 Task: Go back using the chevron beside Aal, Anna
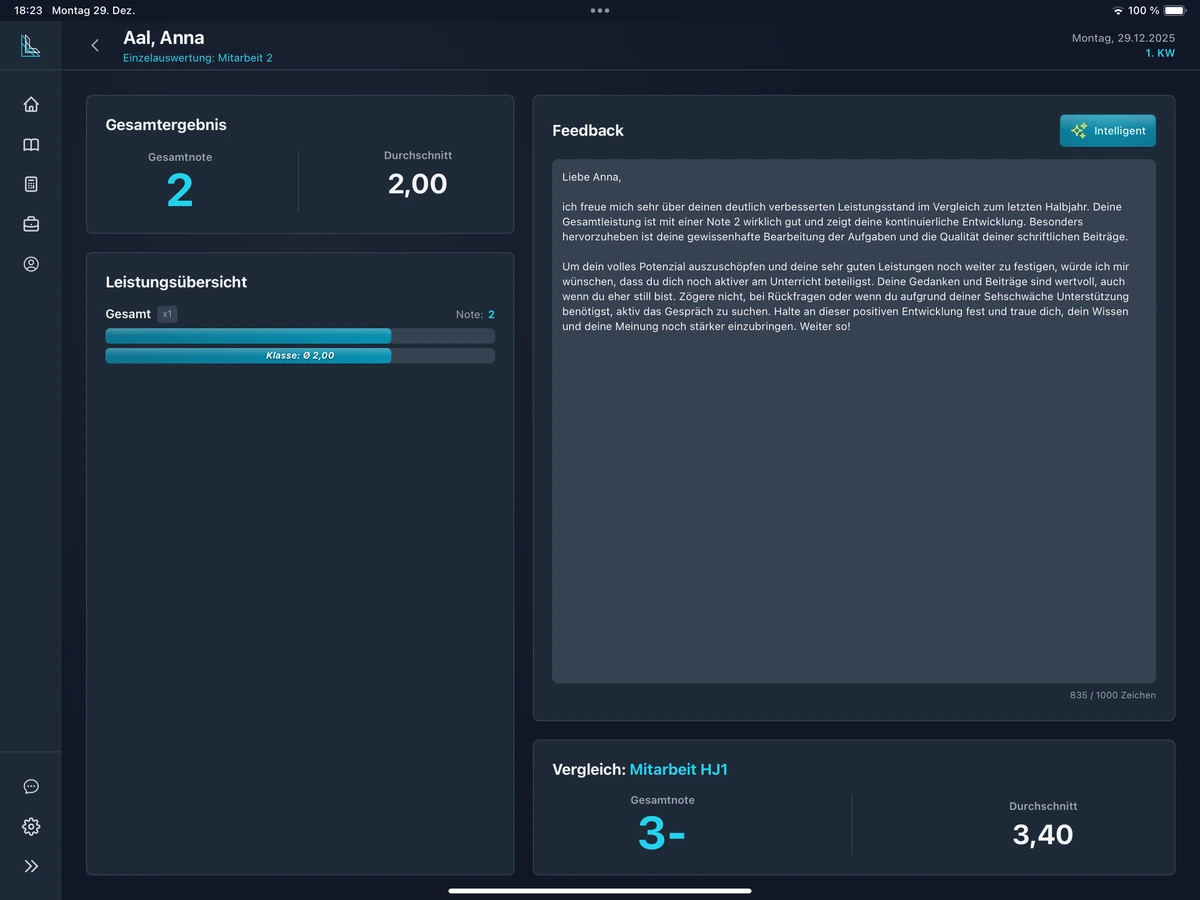click(x=95, y=45)
